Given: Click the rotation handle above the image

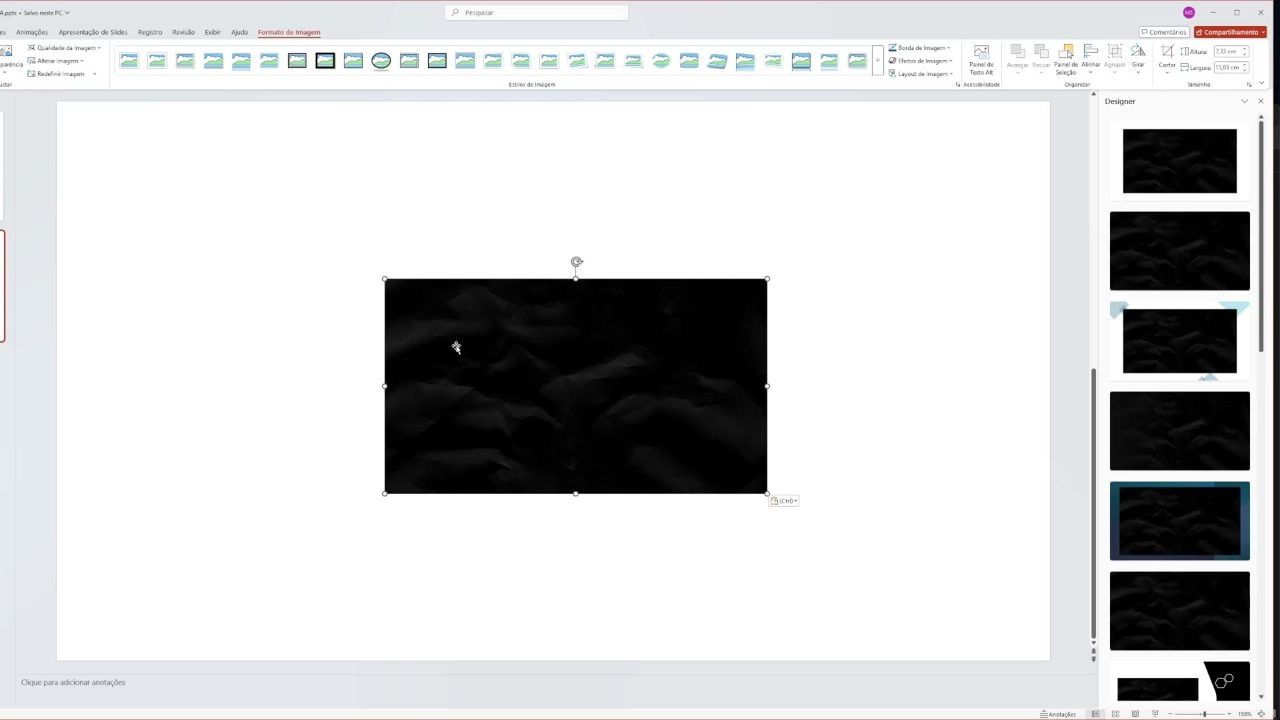Looking at the screenshot, I should (577, 262).
